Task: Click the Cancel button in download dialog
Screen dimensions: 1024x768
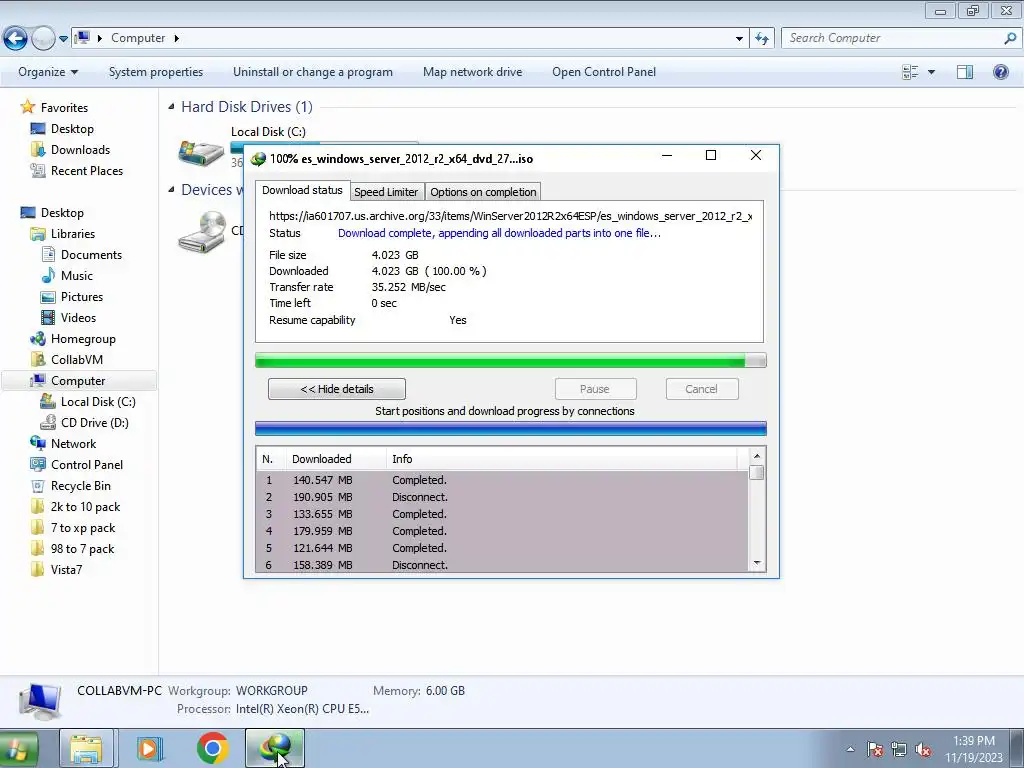Action: (701, 389)
